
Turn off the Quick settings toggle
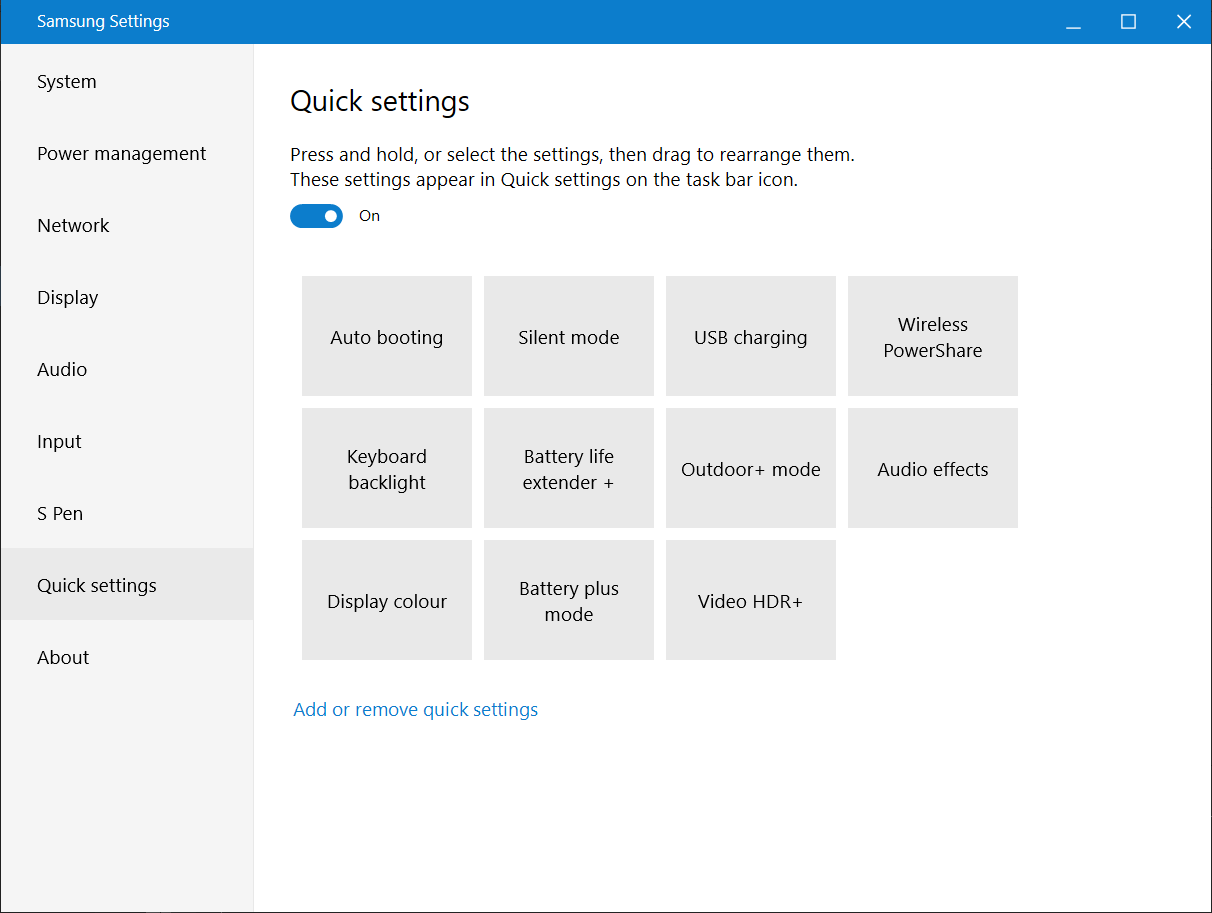(x=317, y=216)
